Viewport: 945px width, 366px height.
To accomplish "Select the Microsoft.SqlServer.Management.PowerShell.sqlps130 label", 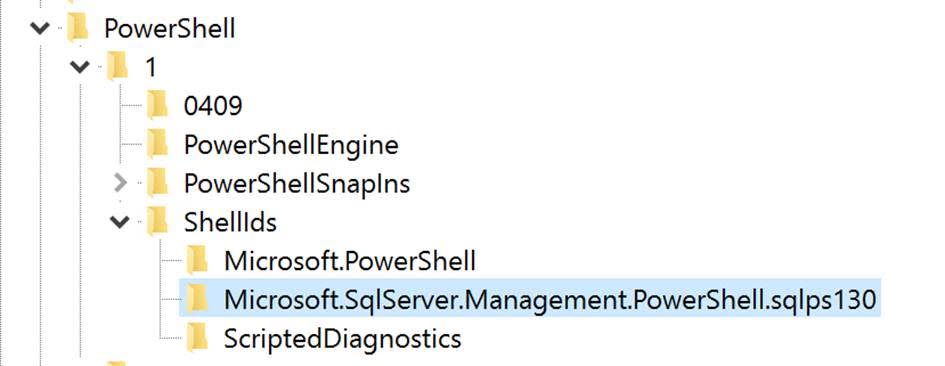I will [550, 300].
